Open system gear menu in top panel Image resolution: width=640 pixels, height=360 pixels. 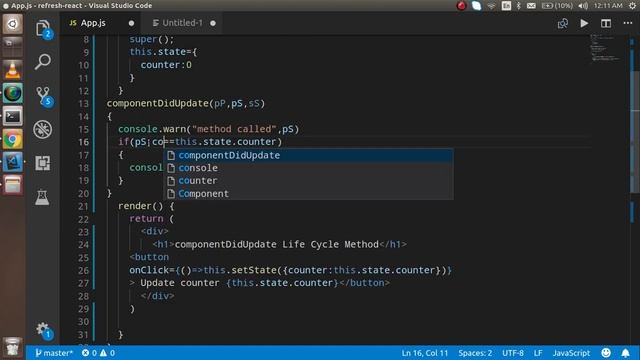click(632, 6)
